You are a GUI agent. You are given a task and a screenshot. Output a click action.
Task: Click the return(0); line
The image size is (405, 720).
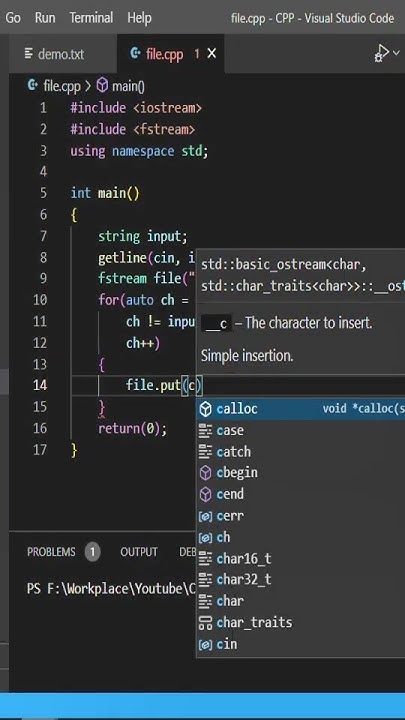pos(133,428)
